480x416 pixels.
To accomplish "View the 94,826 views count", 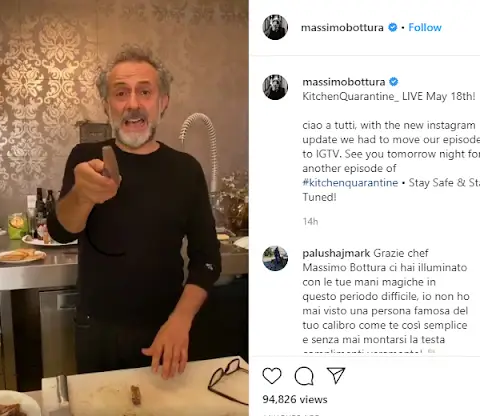I will [295, 399].
